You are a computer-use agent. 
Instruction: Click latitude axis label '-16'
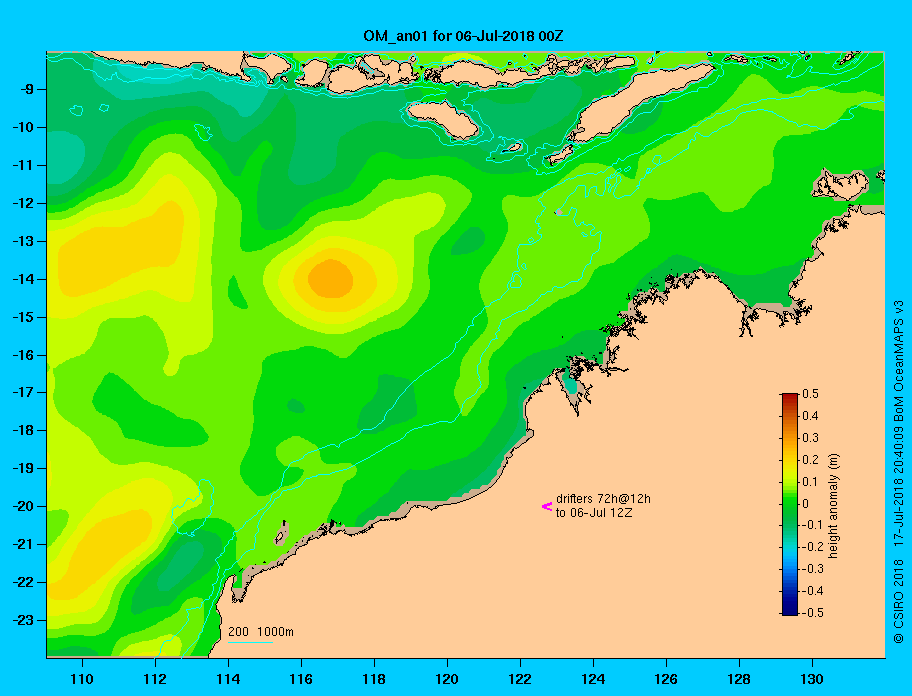[x=24, y=355]
